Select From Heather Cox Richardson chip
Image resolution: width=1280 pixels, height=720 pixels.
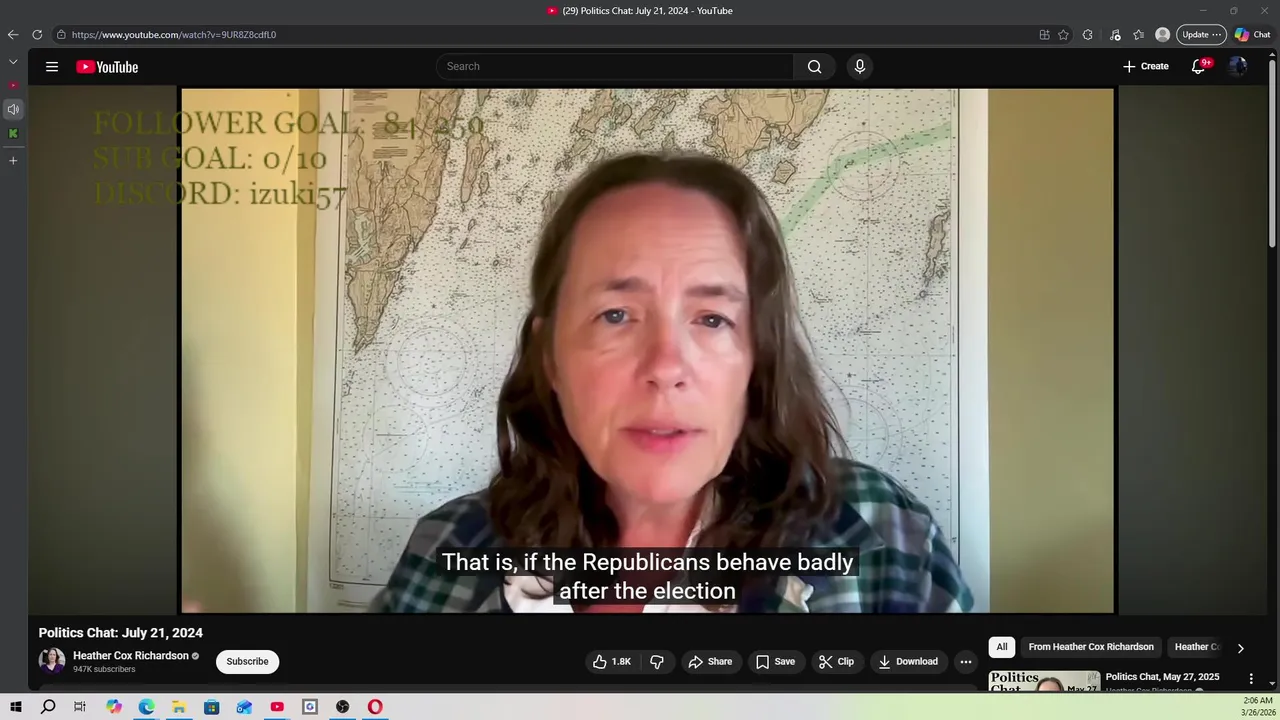(1091, 647)
